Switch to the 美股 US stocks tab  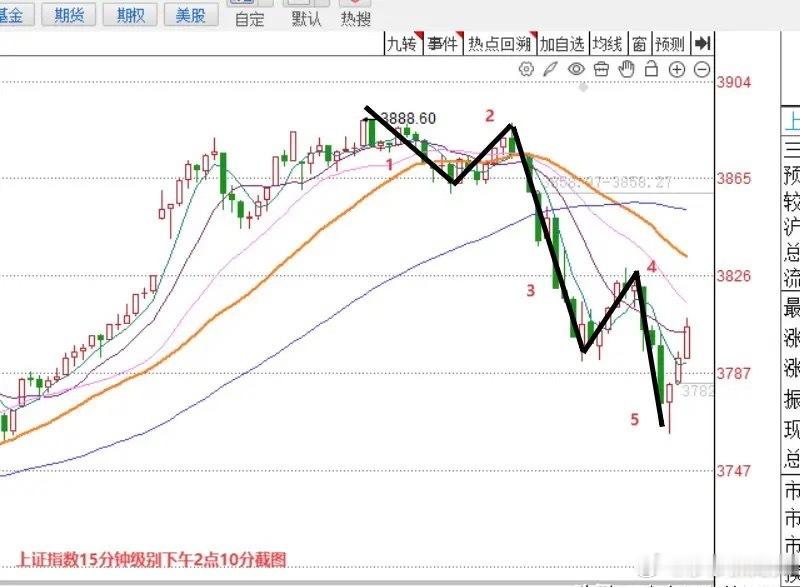(x=191, y=15)
